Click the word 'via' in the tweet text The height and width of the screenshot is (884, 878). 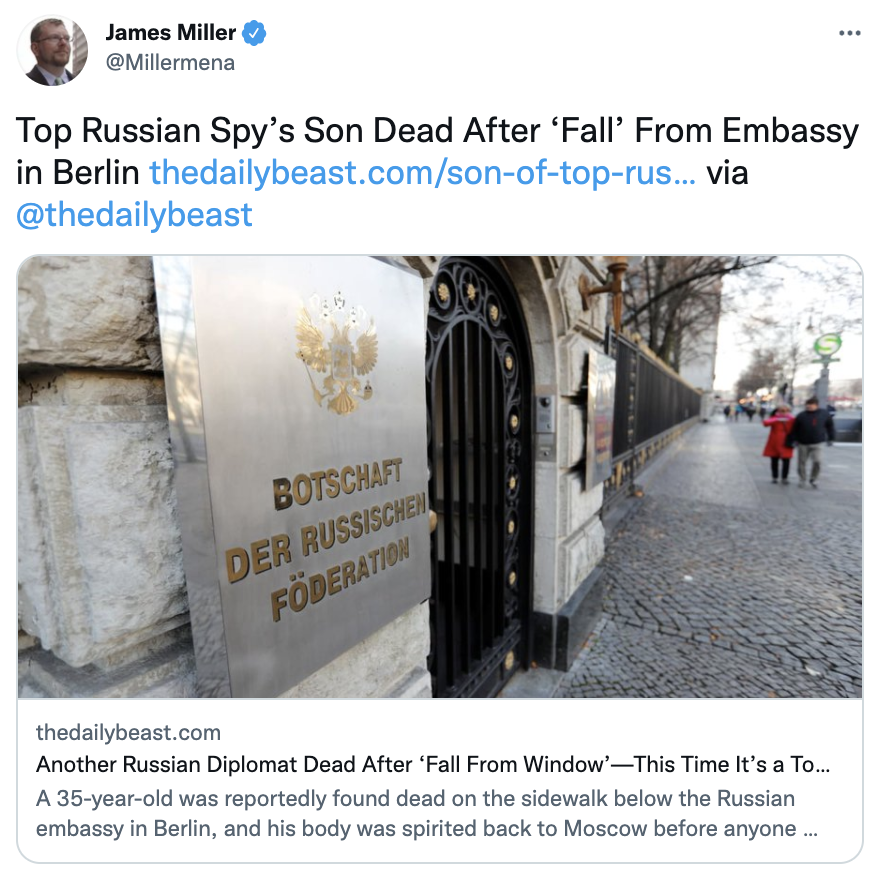click(x=727, y=173)
